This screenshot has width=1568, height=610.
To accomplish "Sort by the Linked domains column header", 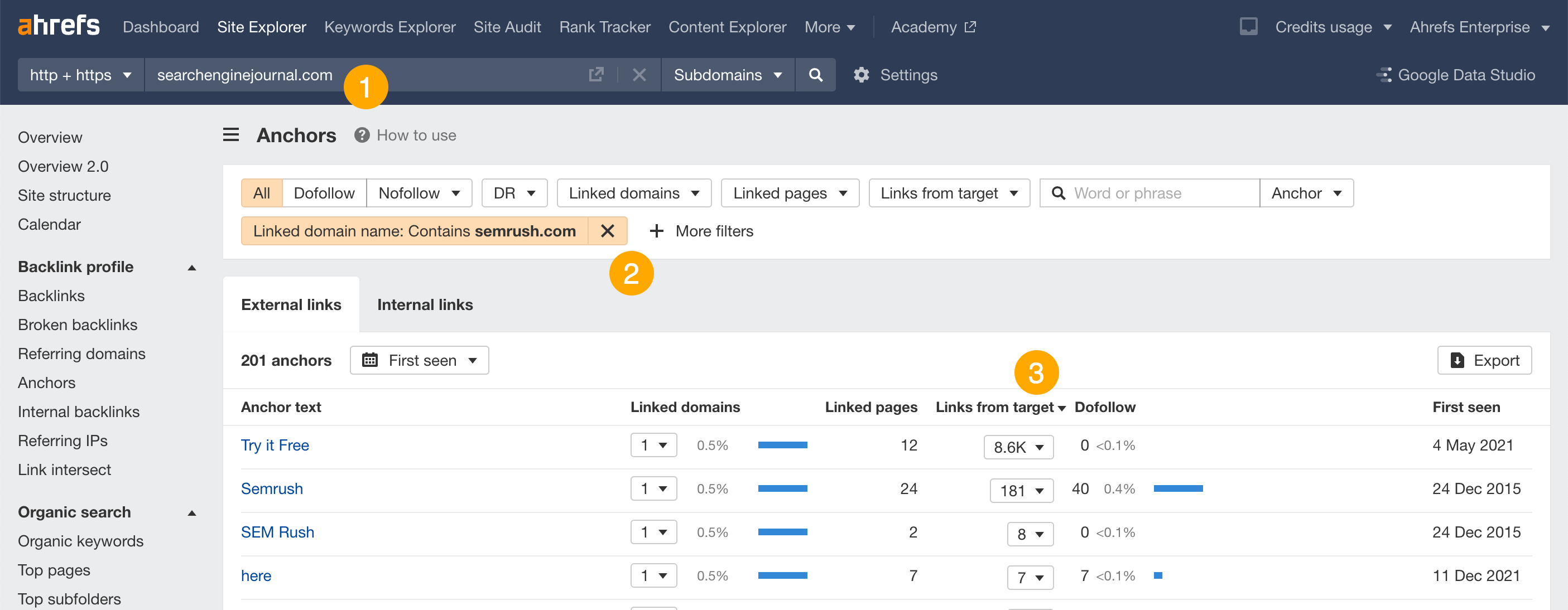I will 685,407.
